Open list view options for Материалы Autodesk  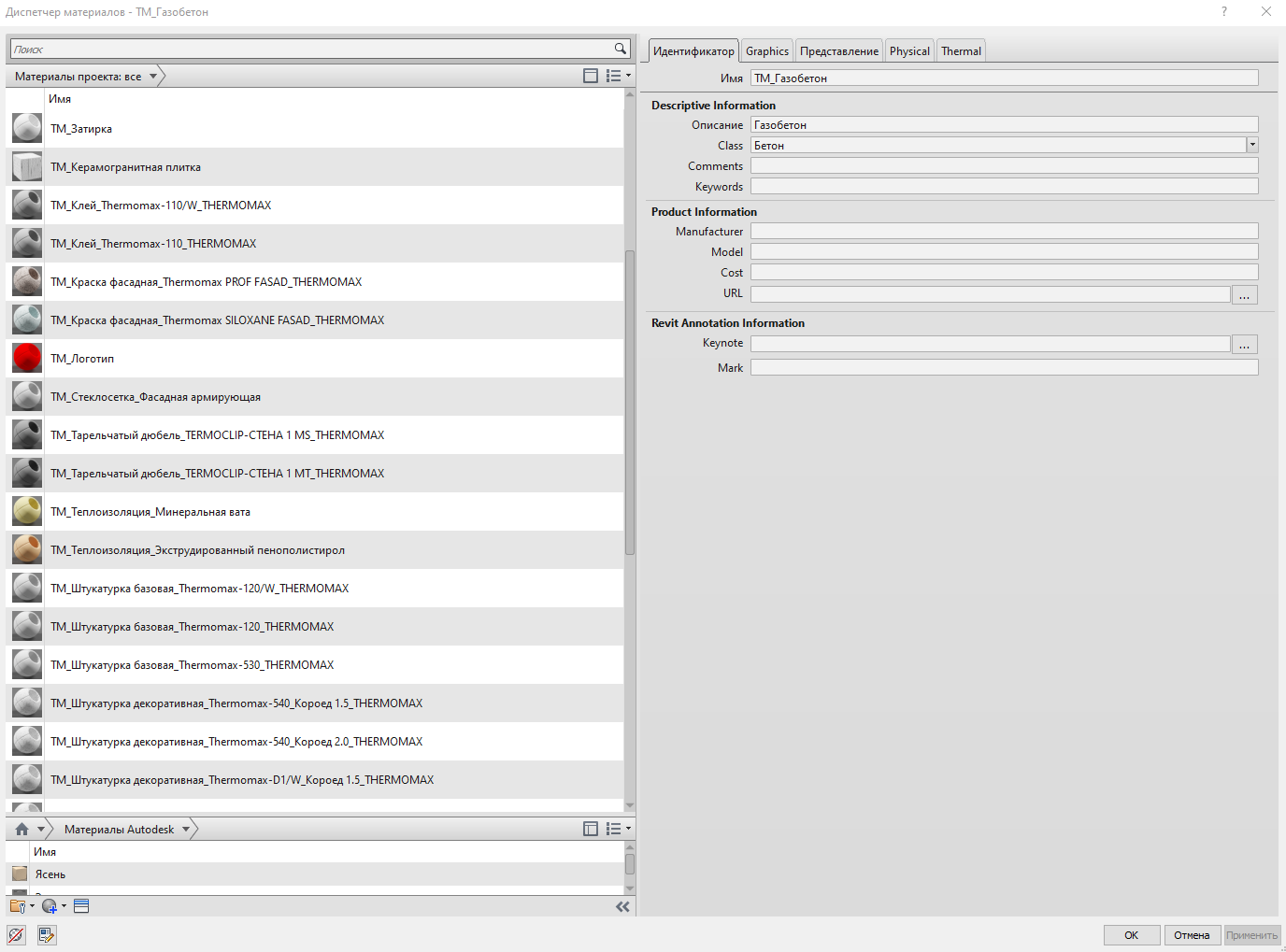[618, 829]
